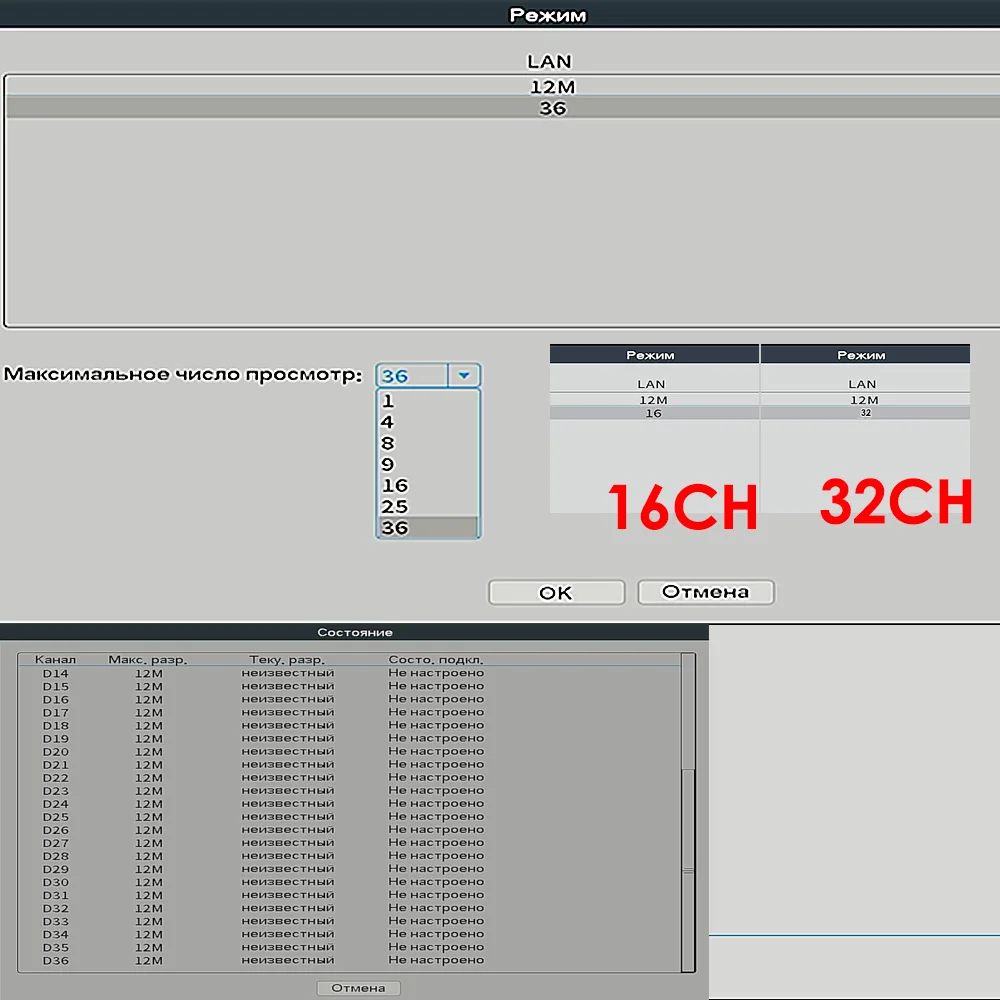1000x1000 pixels.
Task: Select channel D30 row
Action: tap(349, 883)
